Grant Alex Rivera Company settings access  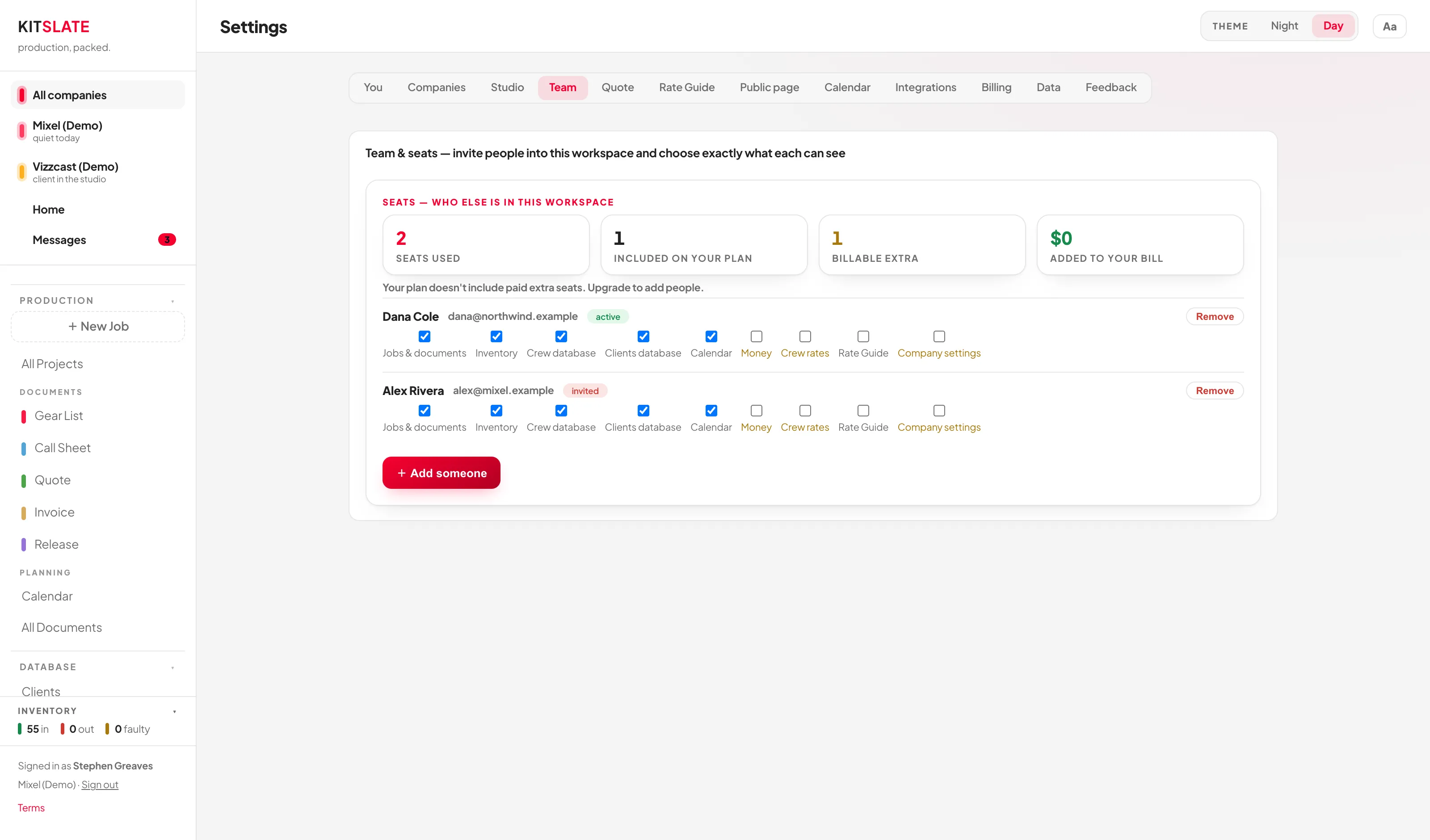point(939,410)
